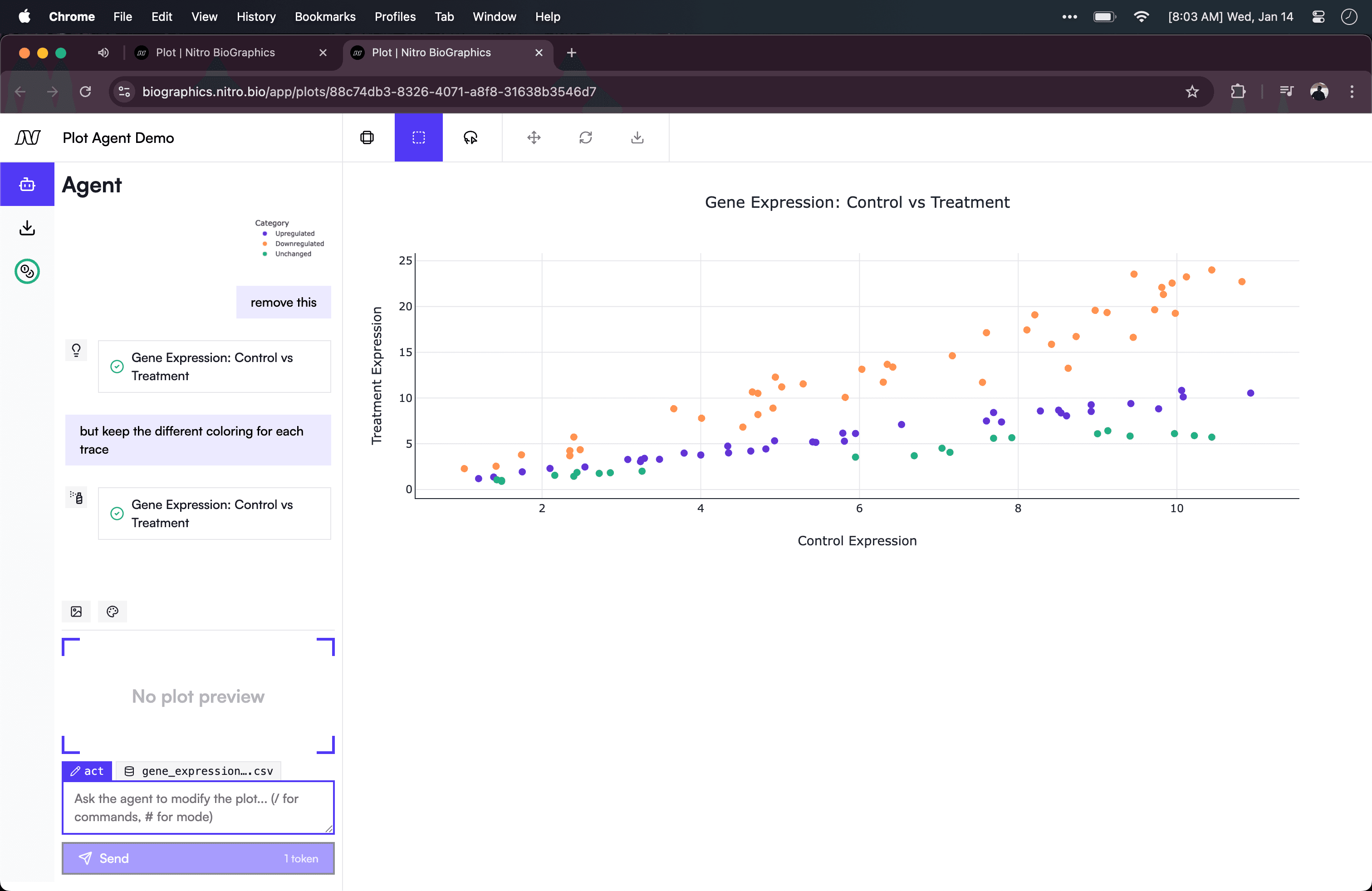This screenshot has width=1372, height=891.
Task: Expand first Gene Expression result card
Action: pos(214,367)
